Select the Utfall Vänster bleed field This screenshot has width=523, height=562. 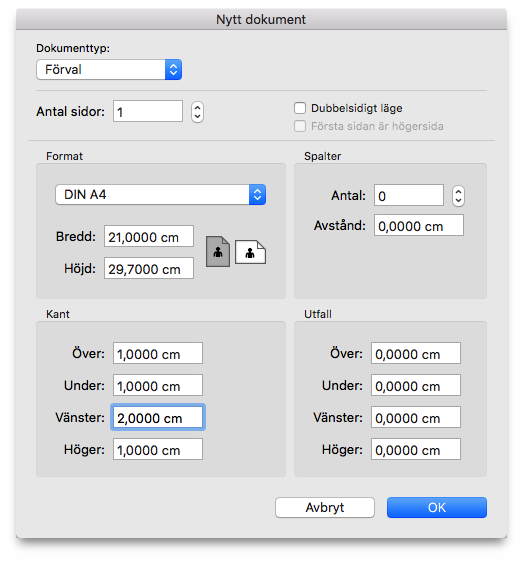(416, 417)
